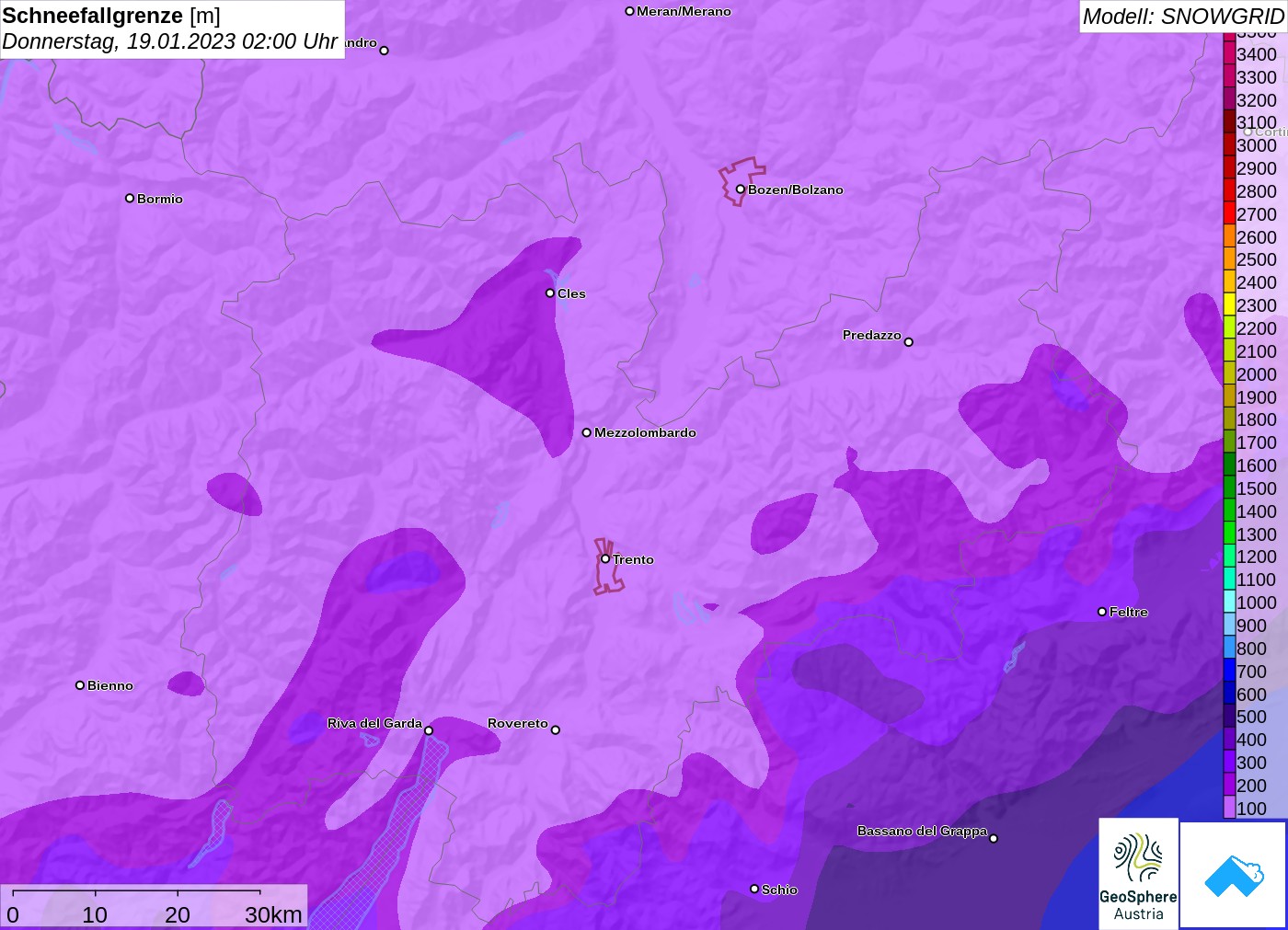Click the Predazzo map marker

pos(908,341)
